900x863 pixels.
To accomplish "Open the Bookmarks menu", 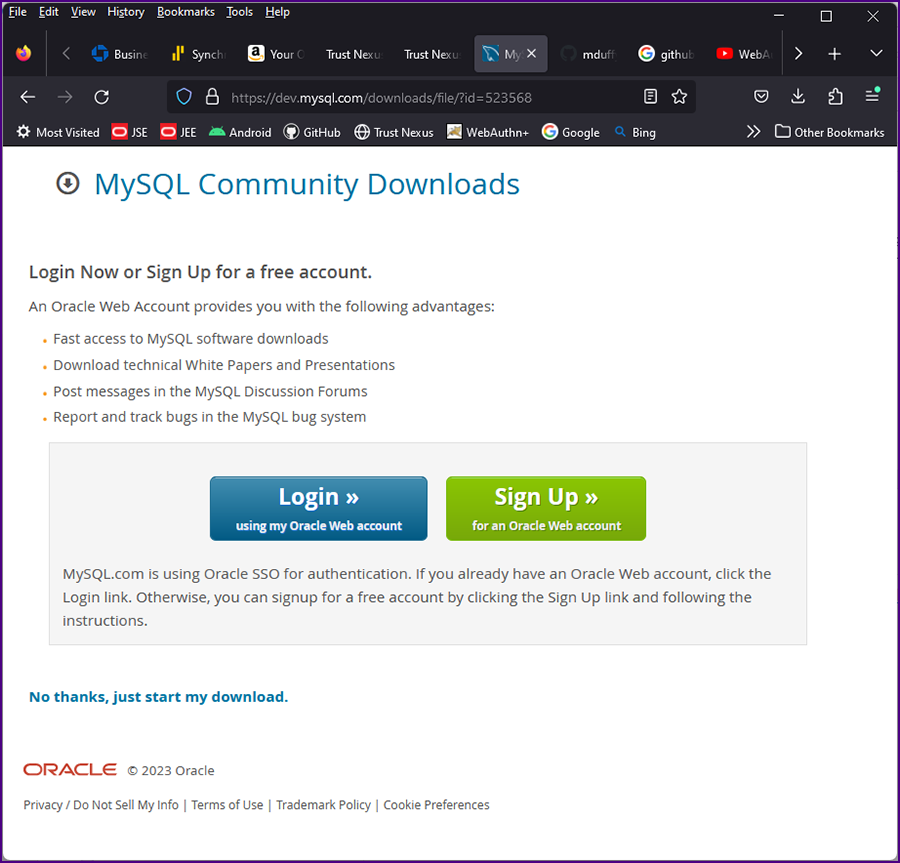I will 186,12.
